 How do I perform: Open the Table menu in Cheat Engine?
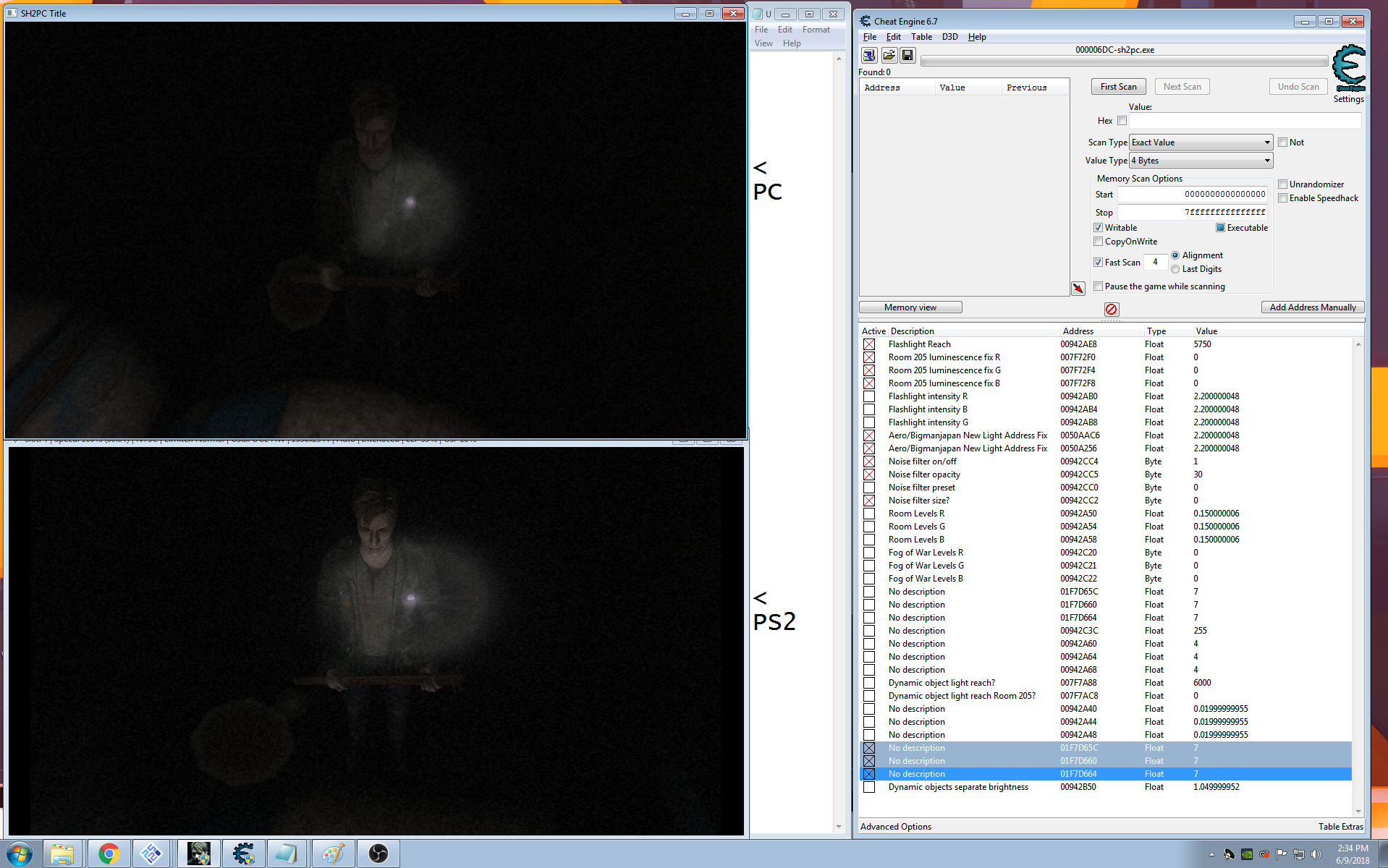921,37
